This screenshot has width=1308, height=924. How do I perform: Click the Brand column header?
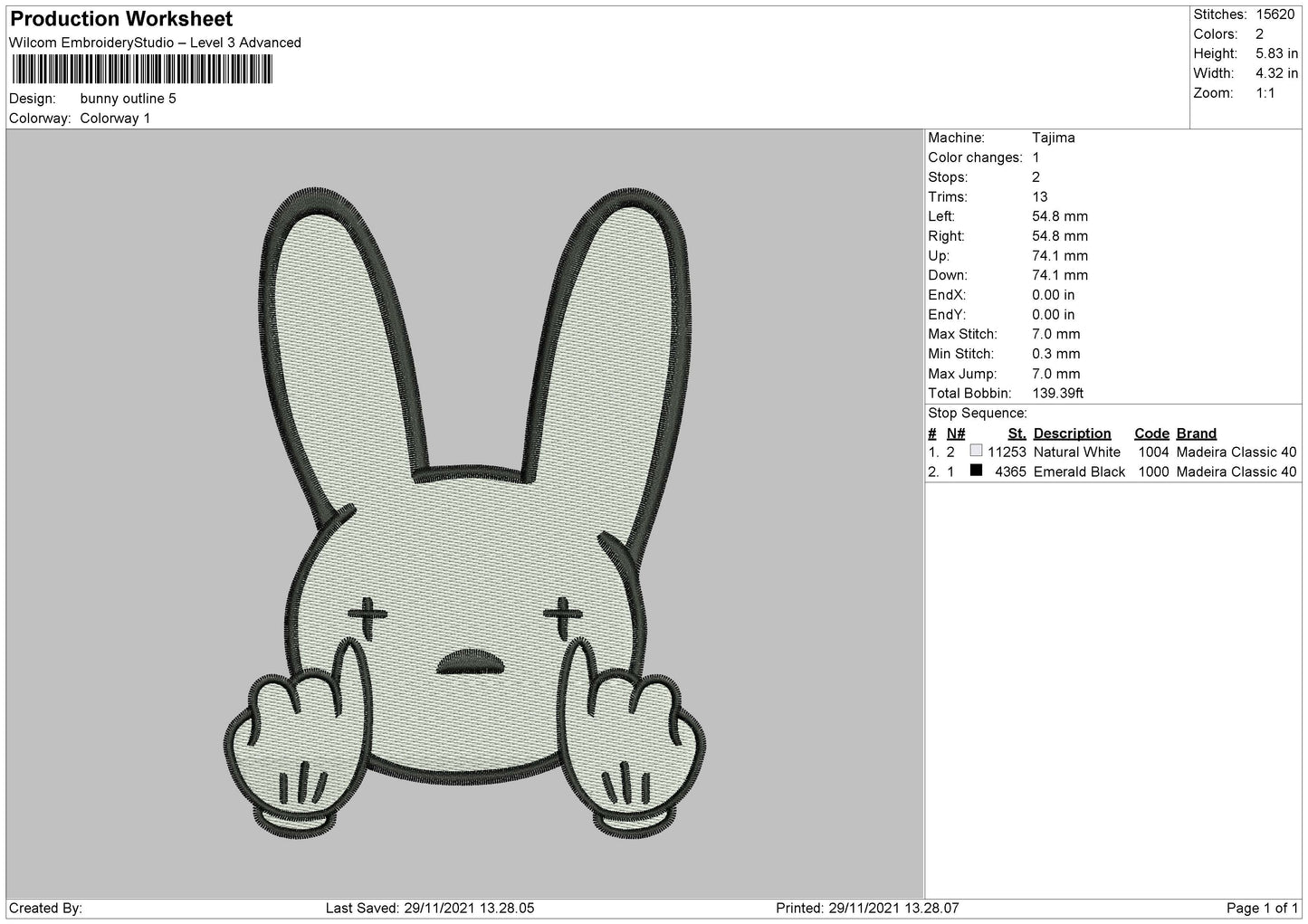click(x=1196, y=433)
